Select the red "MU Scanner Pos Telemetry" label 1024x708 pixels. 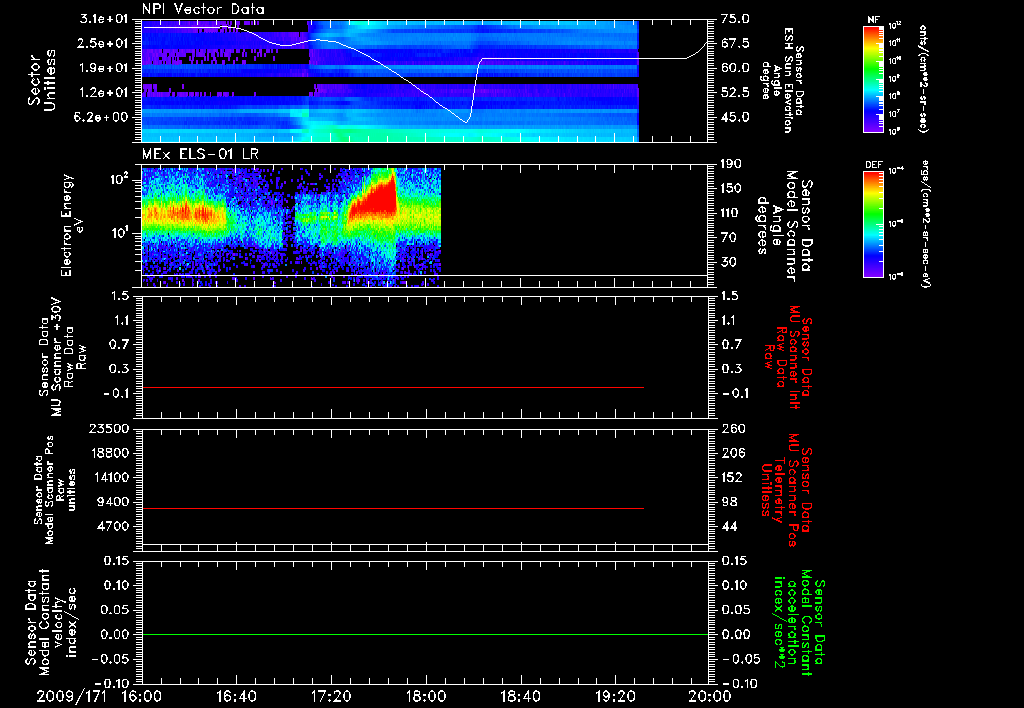[786, 490]
